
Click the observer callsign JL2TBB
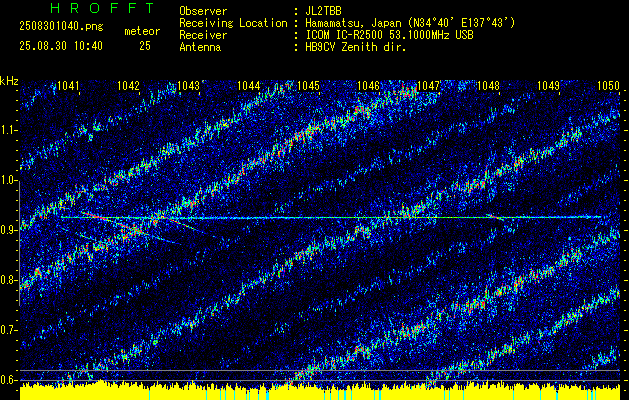point(323,11)
